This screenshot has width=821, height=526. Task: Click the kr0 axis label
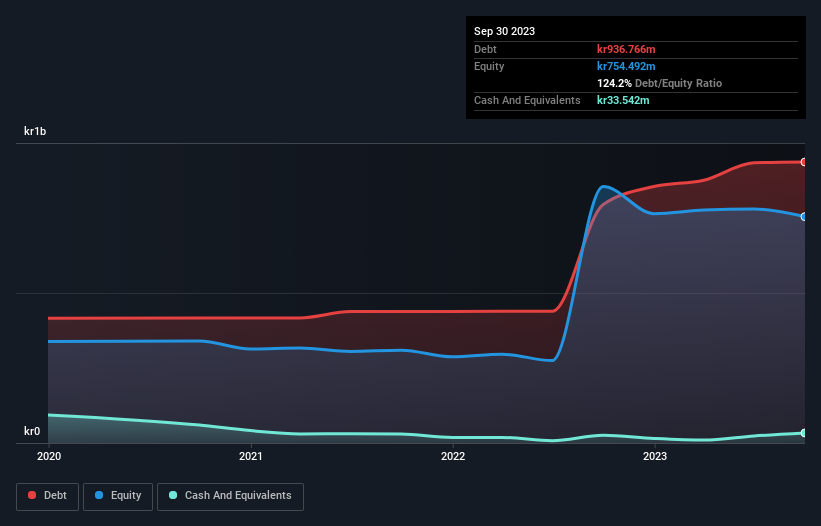(x=32, y=431)
